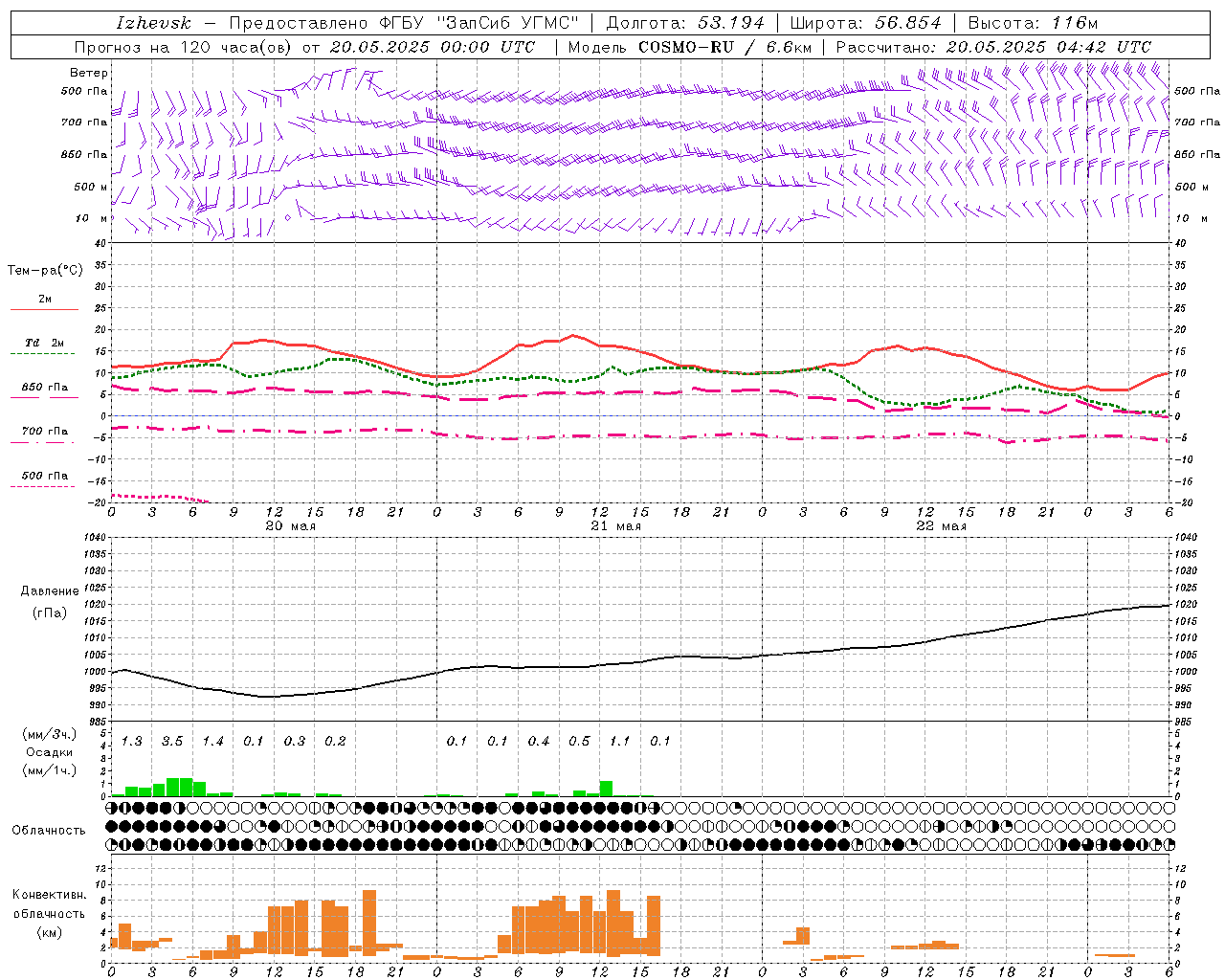Select the 'Высота: 116м' header entry
Screen dimensions: 1225x980
(1033, 23)
